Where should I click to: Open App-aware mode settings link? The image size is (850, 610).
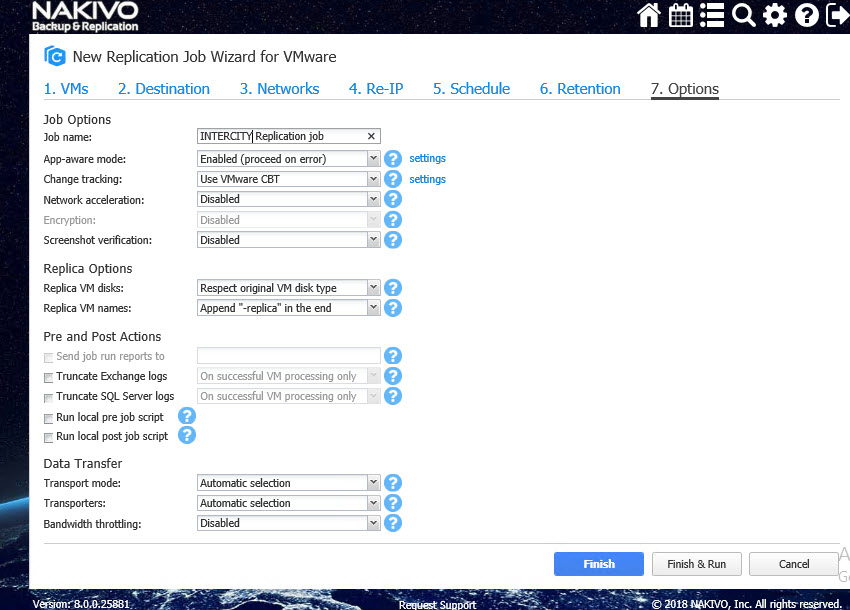coord(427,158)
